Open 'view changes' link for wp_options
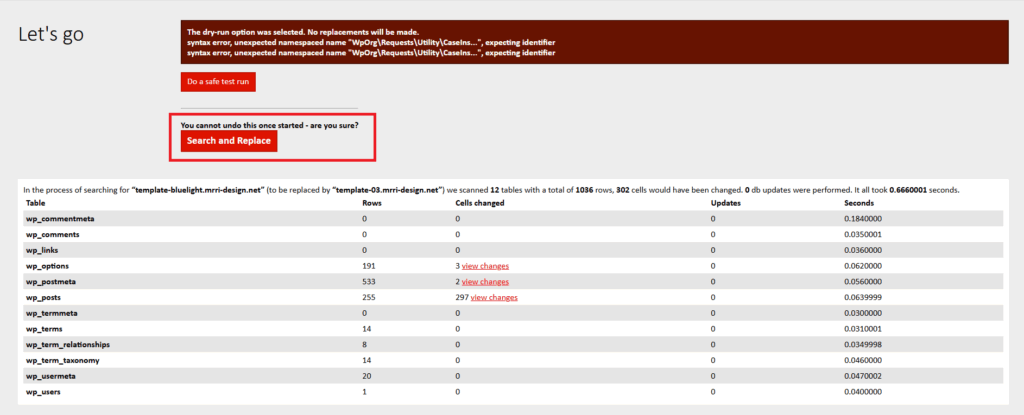Screen dimensions: 1024x415 click(485, 266)
